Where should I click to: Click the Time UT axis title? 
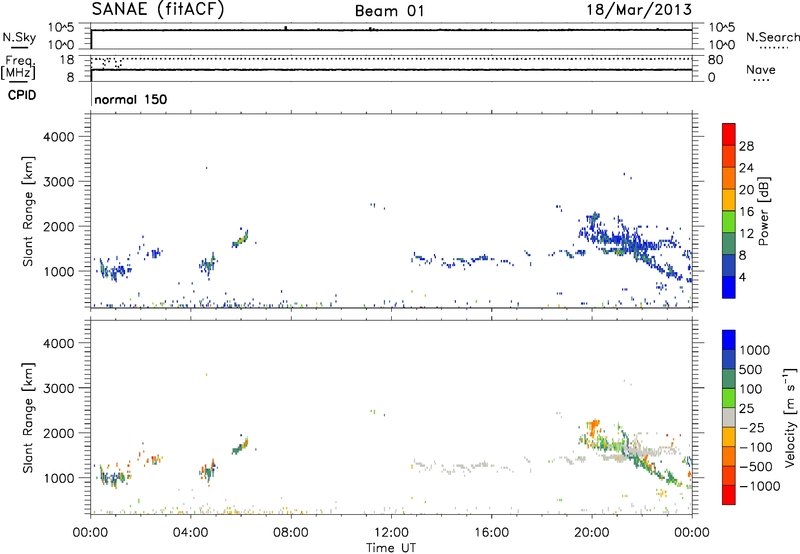(x=391, y=547)
